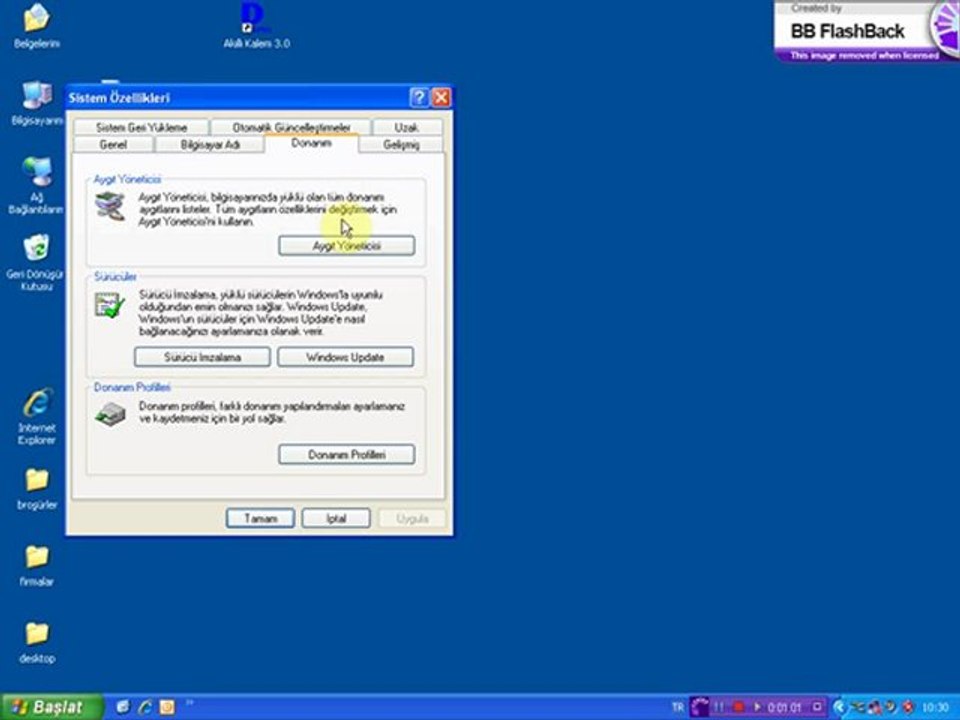Select the Bilgisayarım desktop icon

37,103
